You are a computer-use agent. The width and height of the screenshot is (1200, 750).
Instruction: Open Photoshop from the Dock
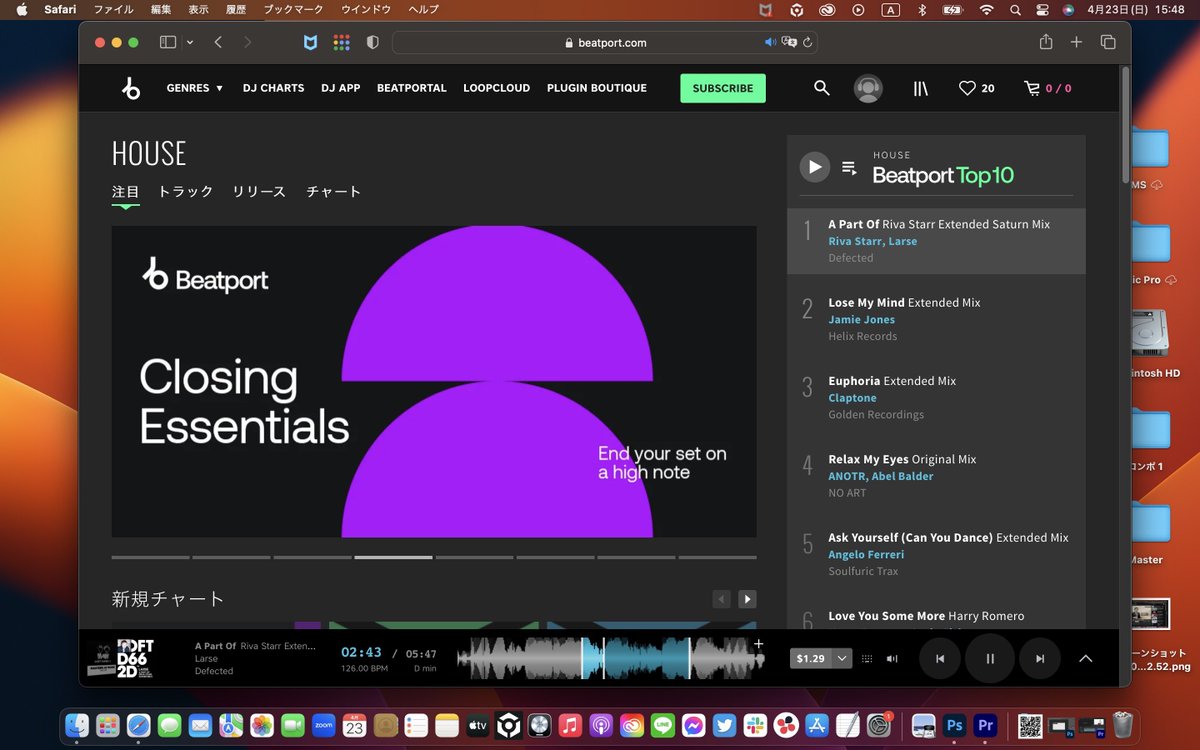(x=954, y=724)
